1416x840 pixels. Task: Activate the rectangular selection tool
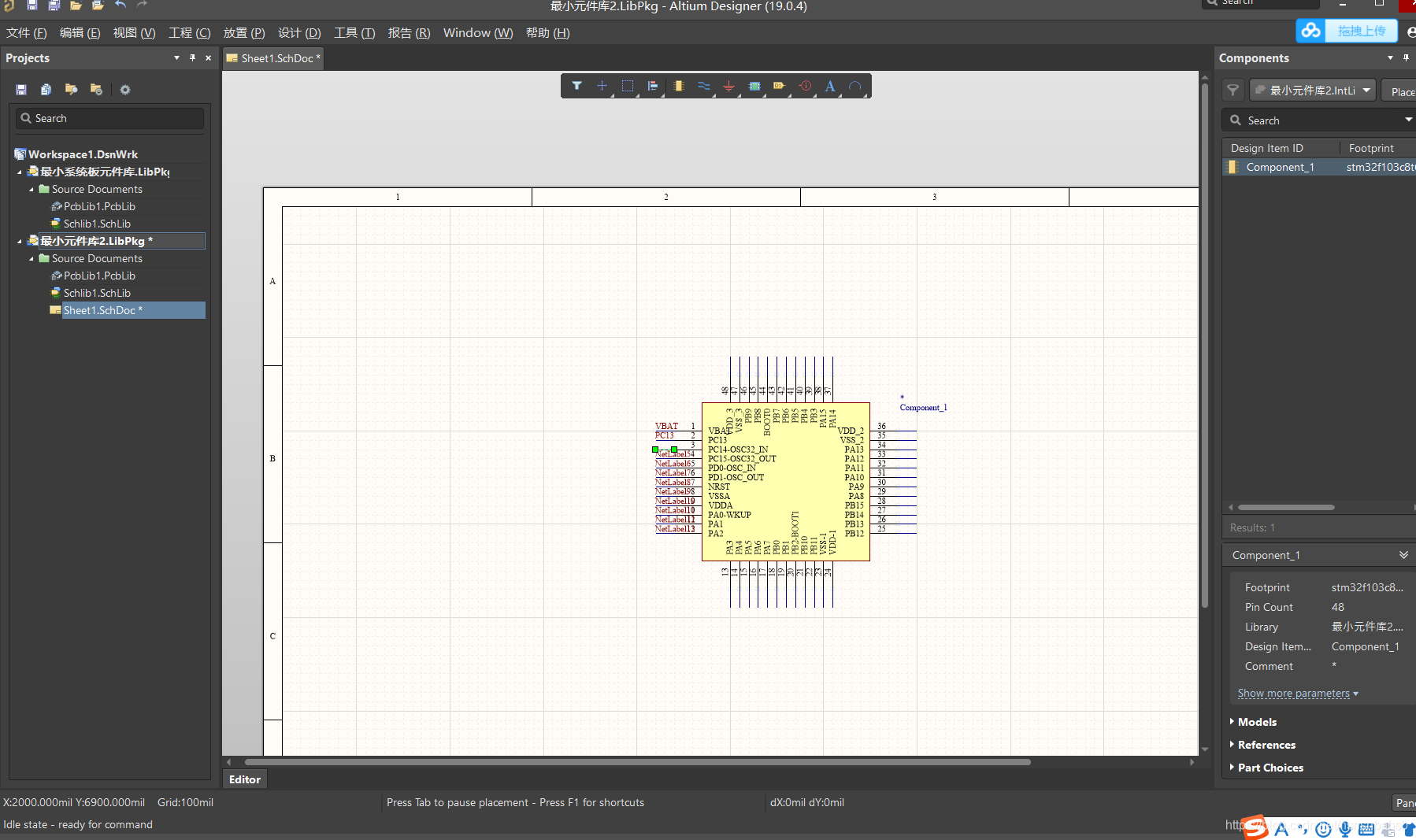coord(628,86)
